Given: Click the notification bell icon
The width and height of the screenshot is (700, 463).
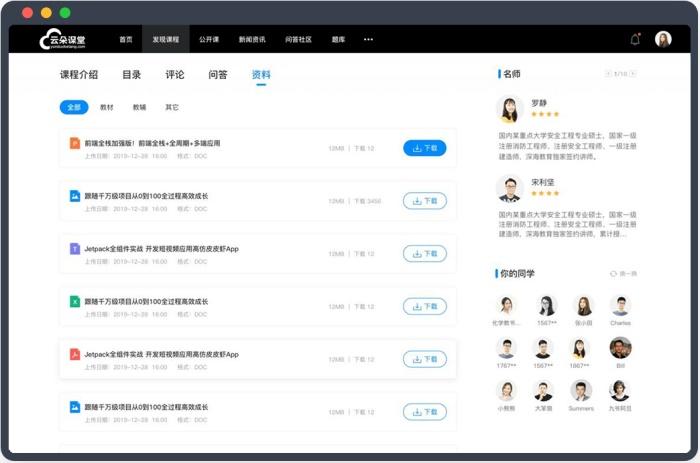Looking at the screenshot, I should point(635,39).
